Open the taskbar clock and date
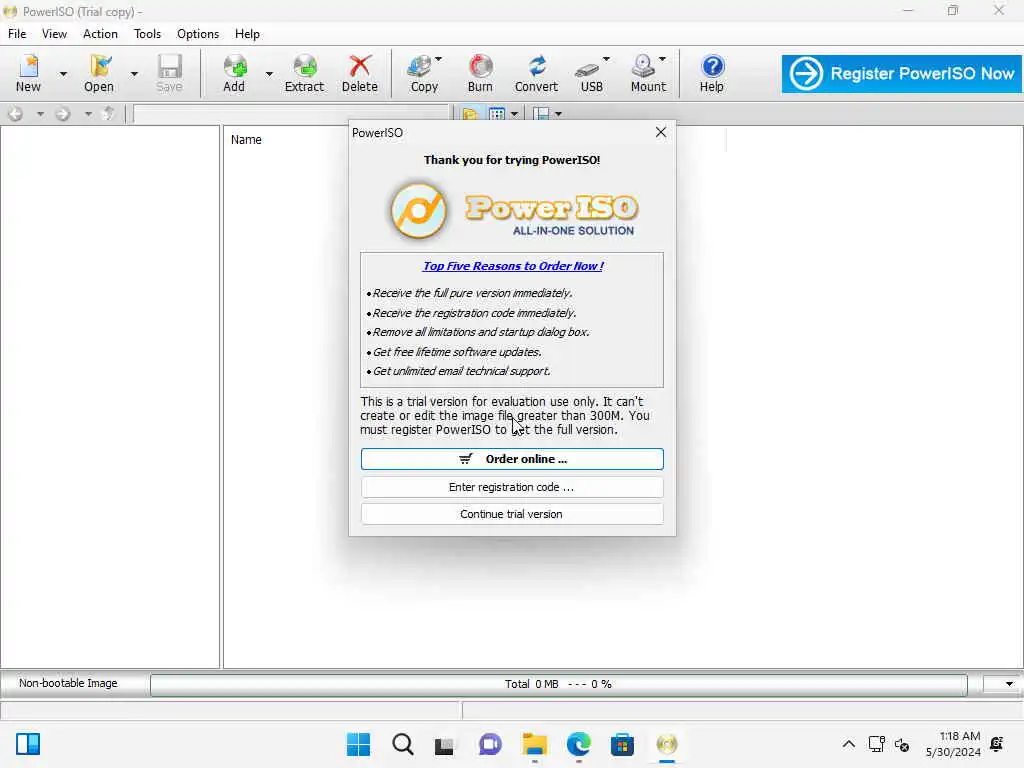 [x=952, y=744]
